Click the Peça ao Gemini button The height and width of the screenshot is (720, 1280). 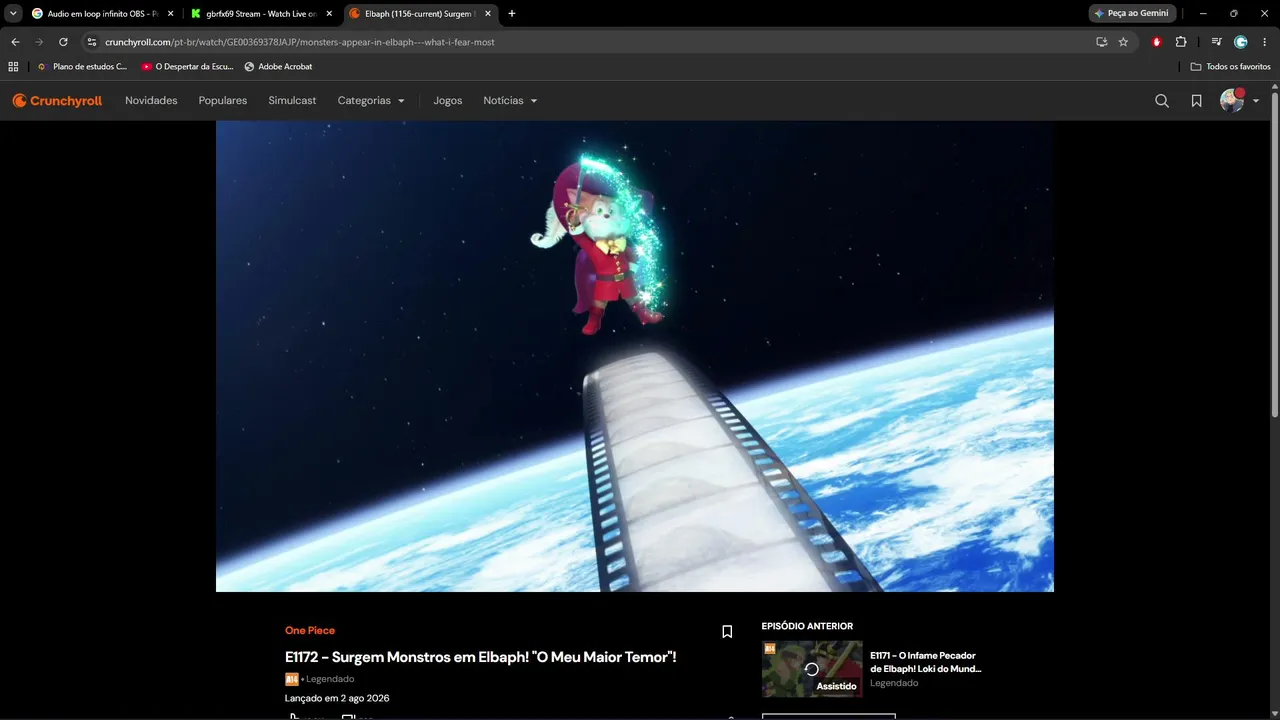1132,14
